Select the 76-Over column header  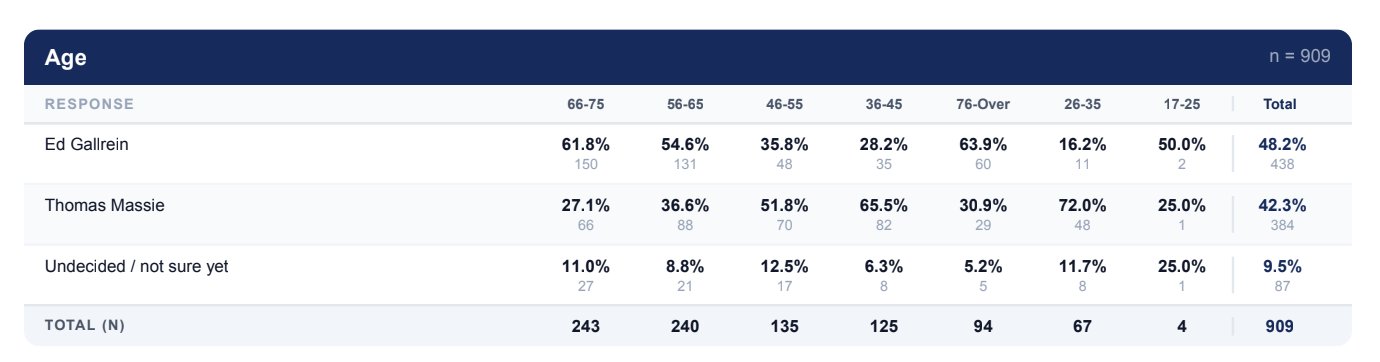click(x=983, y=104)
